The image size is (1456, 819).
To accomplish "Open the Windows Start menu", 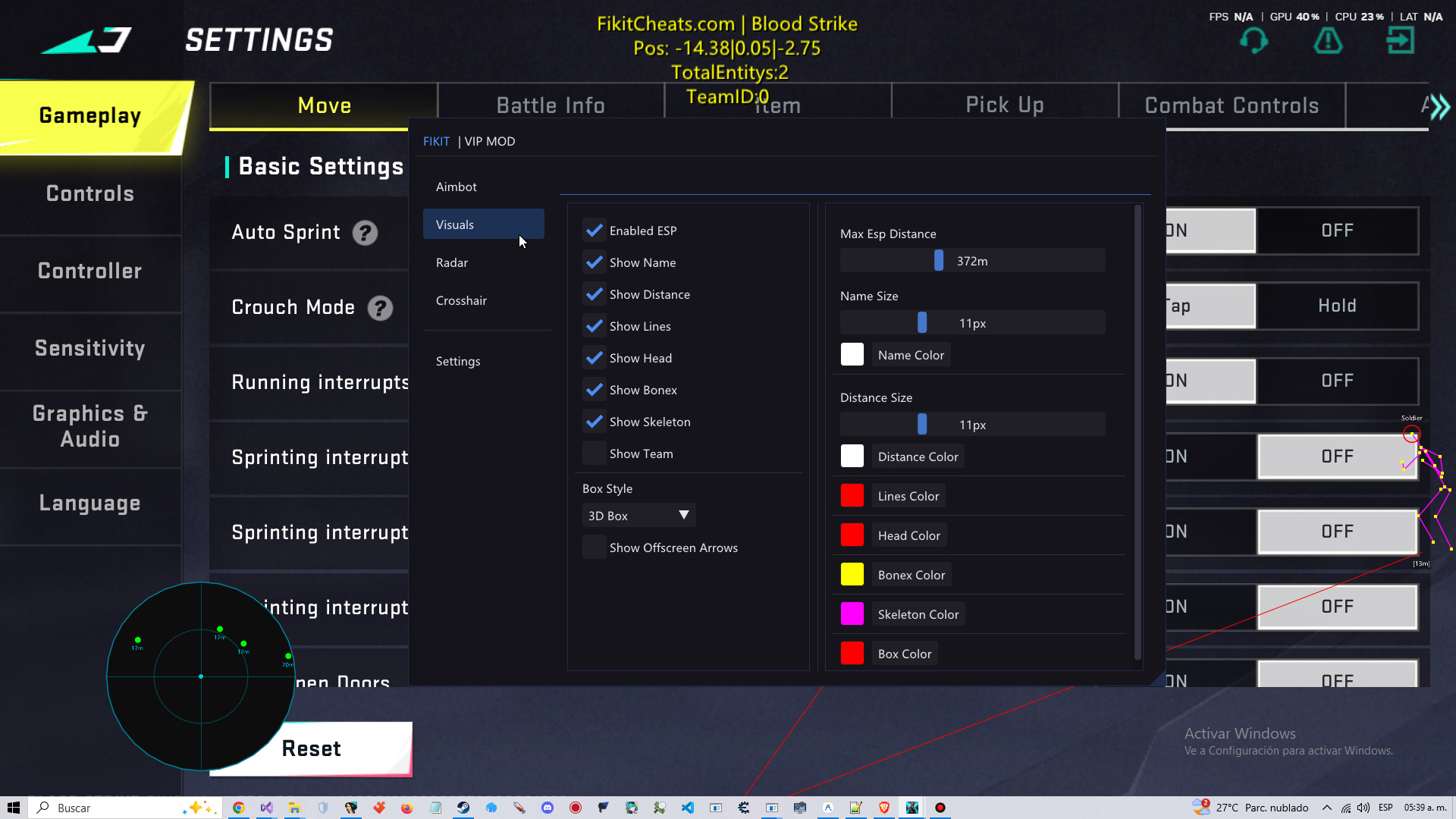I will (13, 808).
